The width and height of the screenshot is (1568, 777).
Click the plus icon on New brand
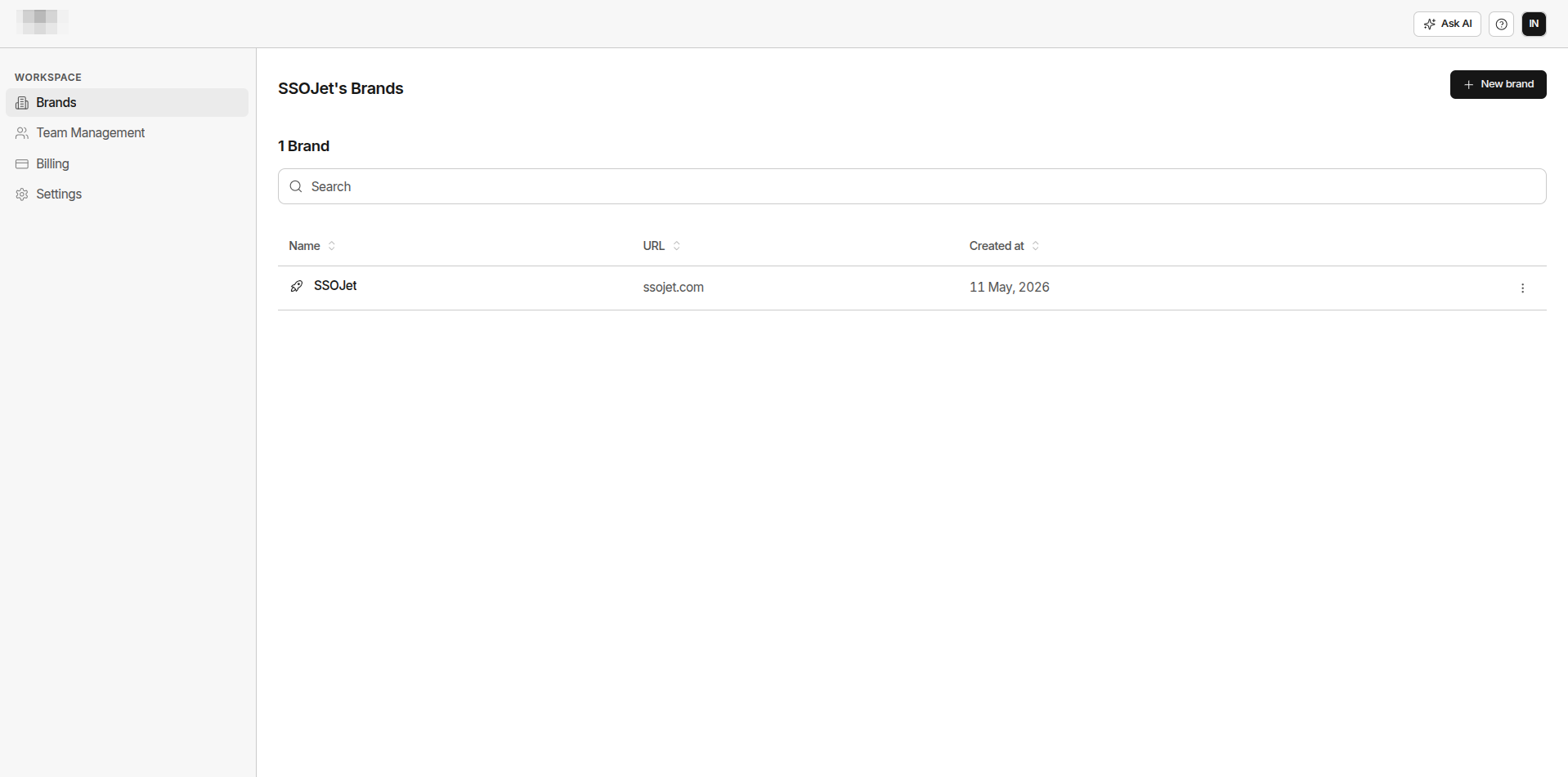[x=1468, y=85]
